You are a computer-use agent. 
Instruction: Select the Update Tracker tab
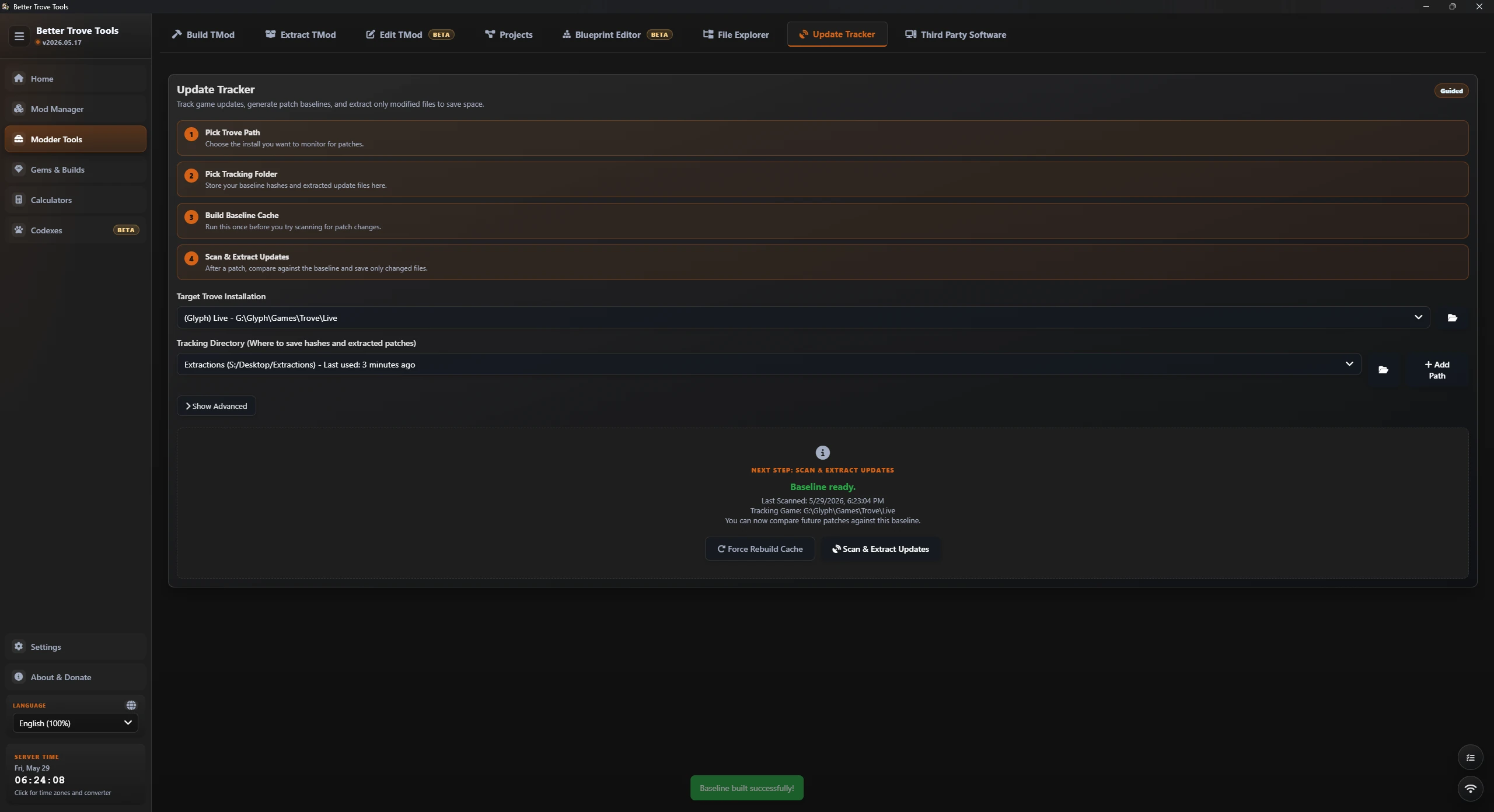pos(837,34)
